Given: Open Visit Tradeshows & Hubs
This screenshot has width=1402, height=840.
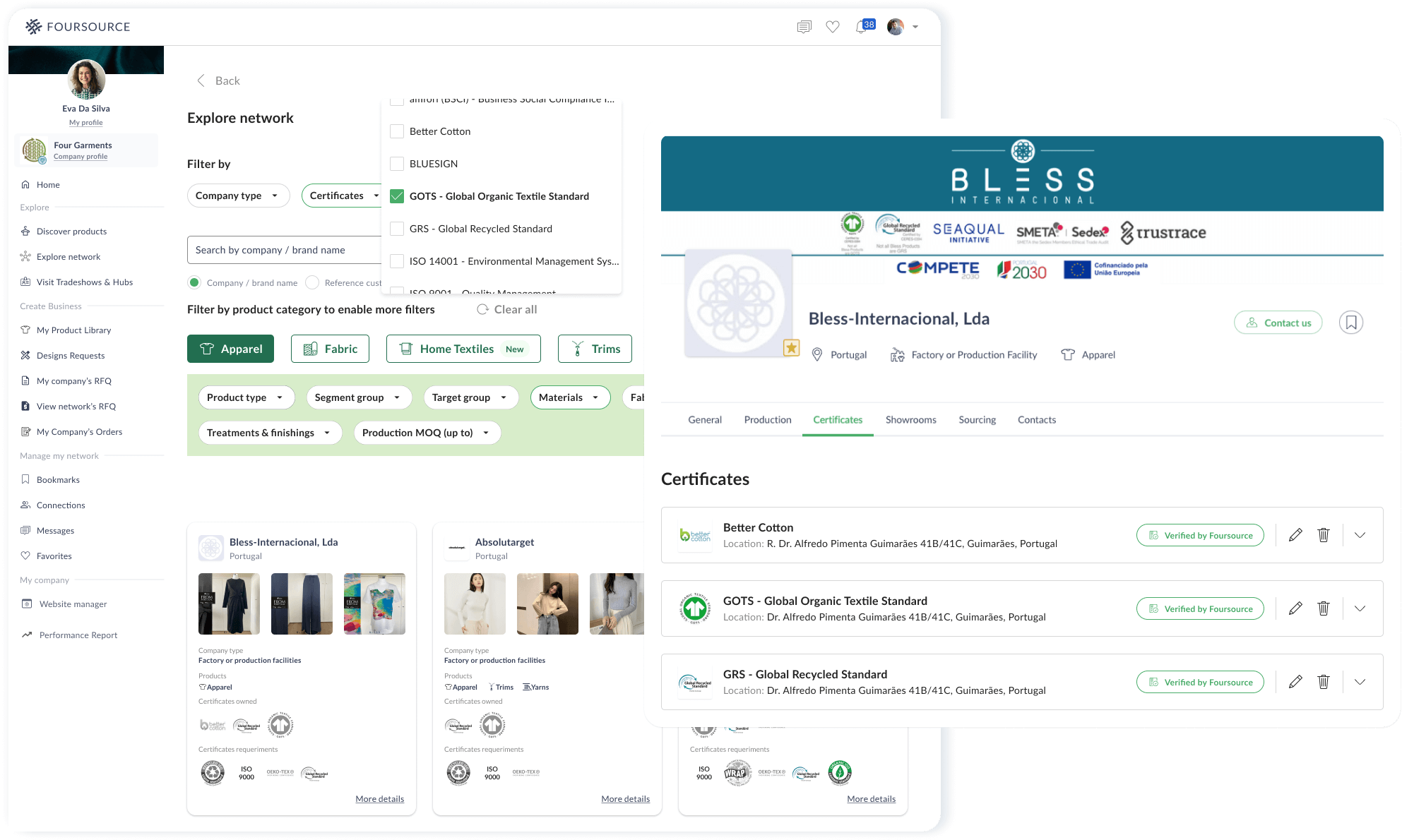Looking at the screenshot, I should point(85,282).
